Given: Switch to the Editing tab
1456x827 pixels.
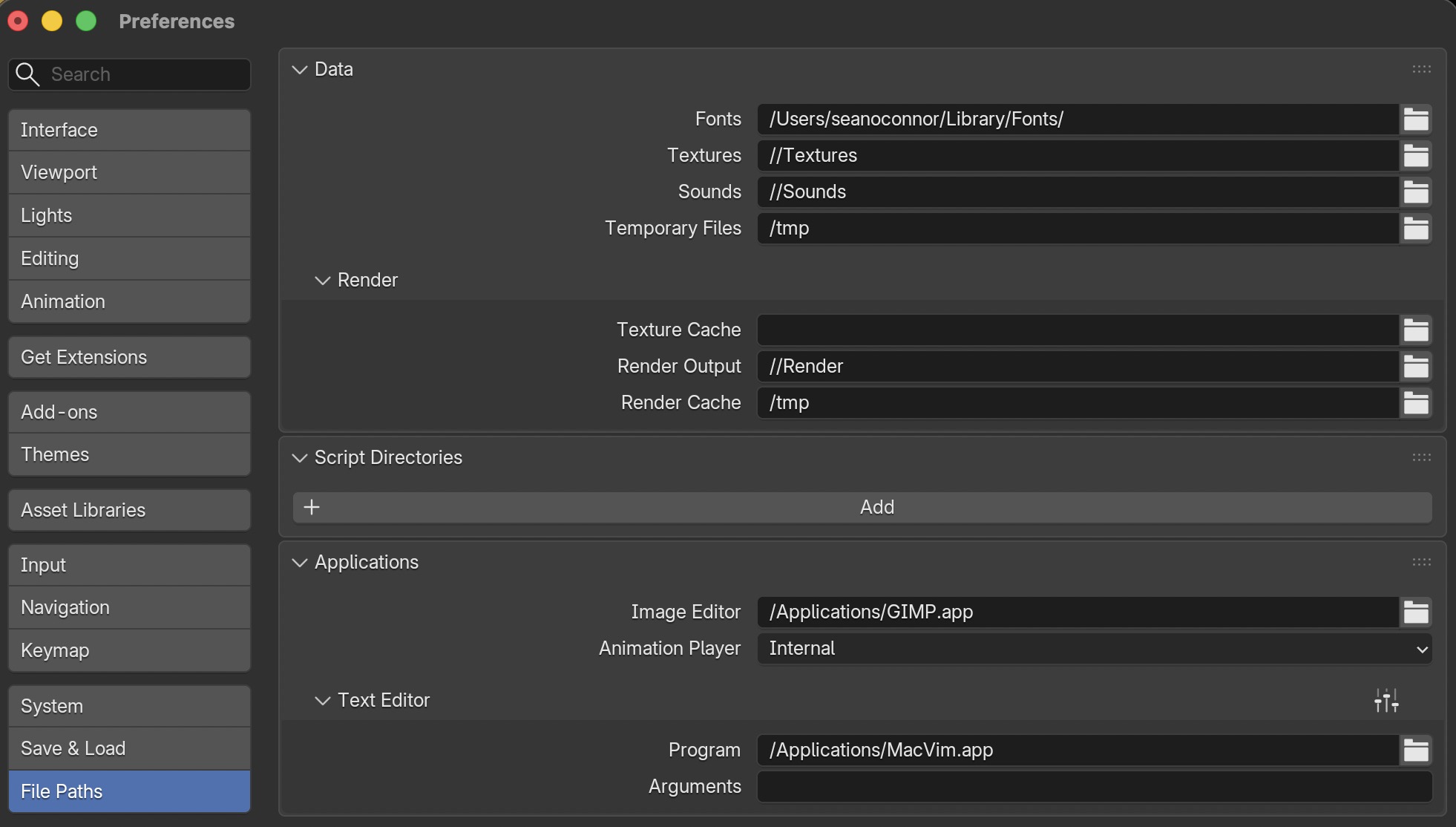Looking at the screenshot, I should pos(129,258).
